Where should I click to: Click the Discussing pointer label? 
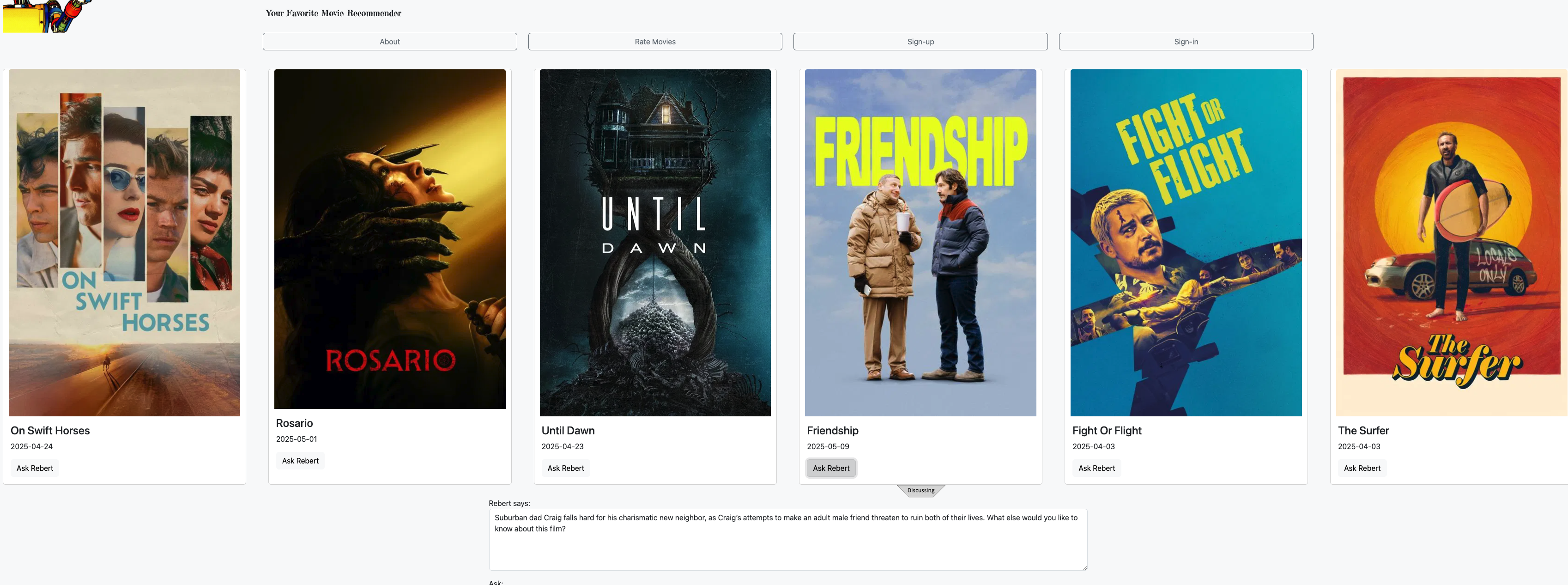coord(920,491)
